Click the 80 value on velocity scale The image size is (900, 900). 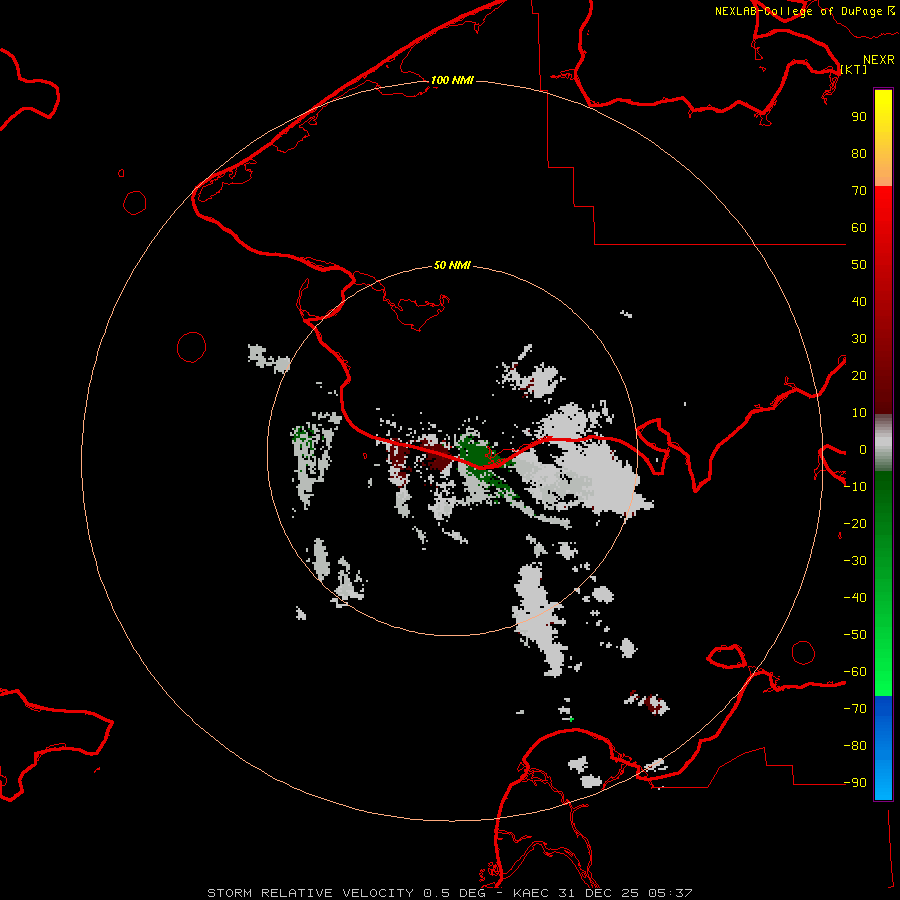click(x=859, y=154)
